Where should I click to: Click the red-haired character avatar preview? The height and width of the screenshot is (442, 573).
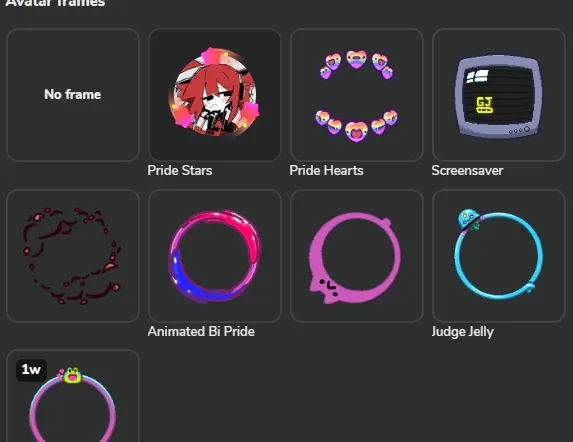tap(215, 94)
